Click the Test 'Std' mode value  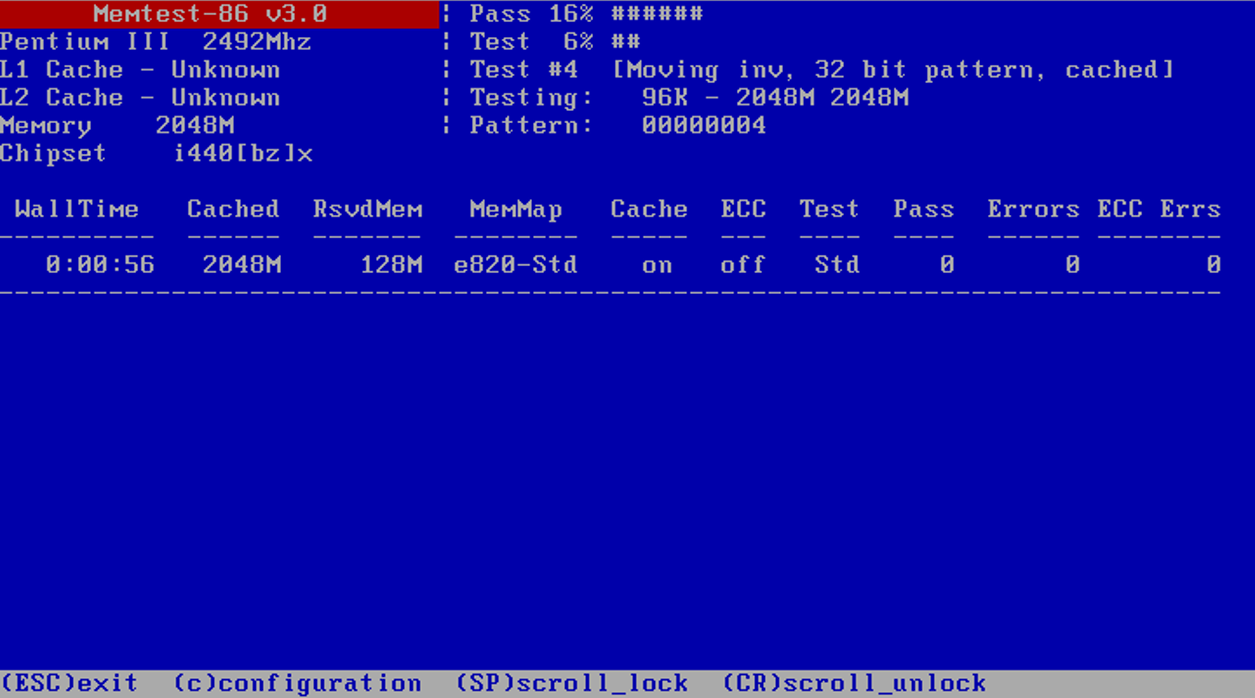[x=836, y=265]
